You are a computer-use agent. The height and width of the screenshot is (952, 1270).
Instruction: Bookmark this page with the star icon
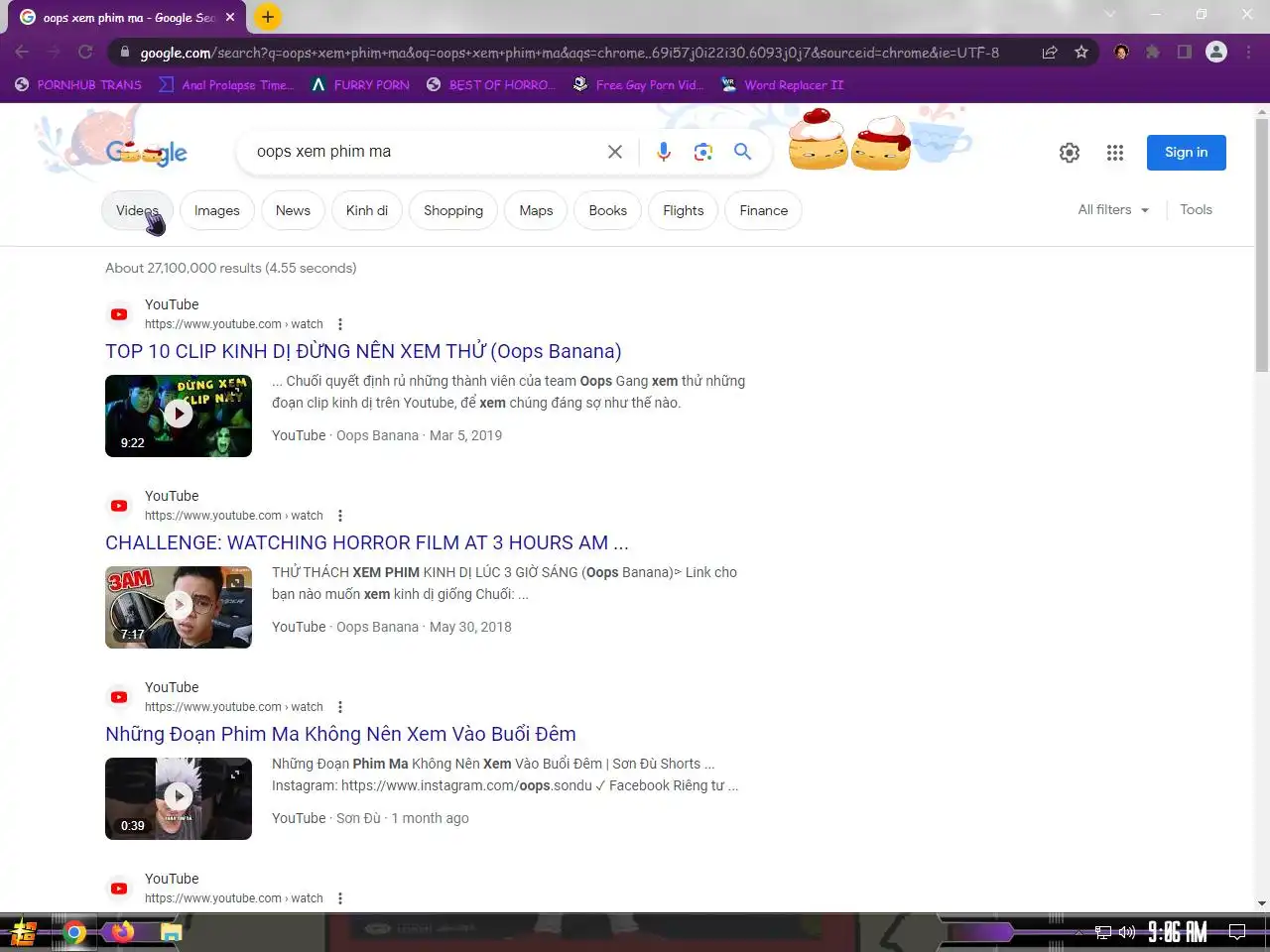point(1081,53)
